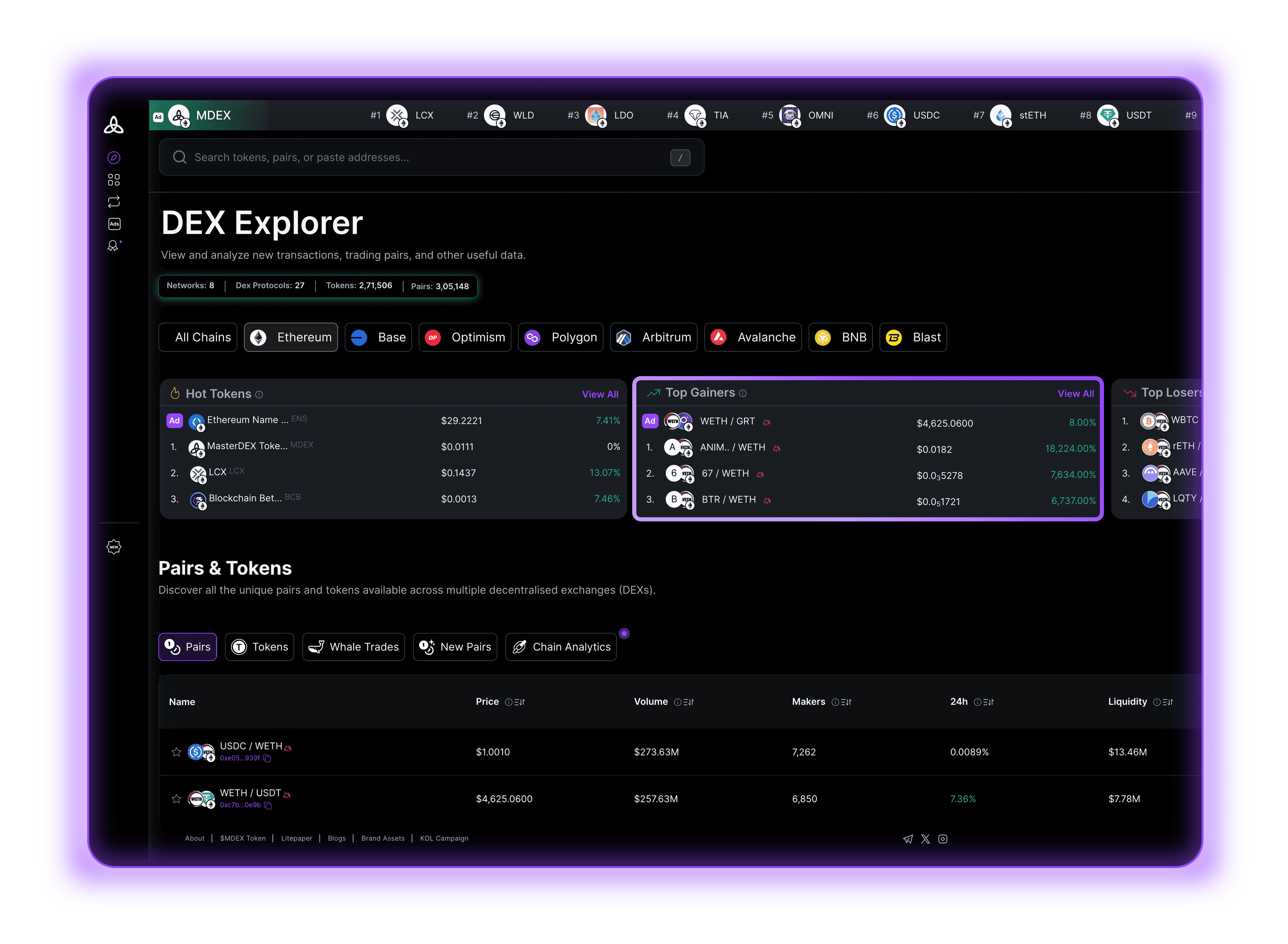Click the search tokens input field

coord(423,157)
